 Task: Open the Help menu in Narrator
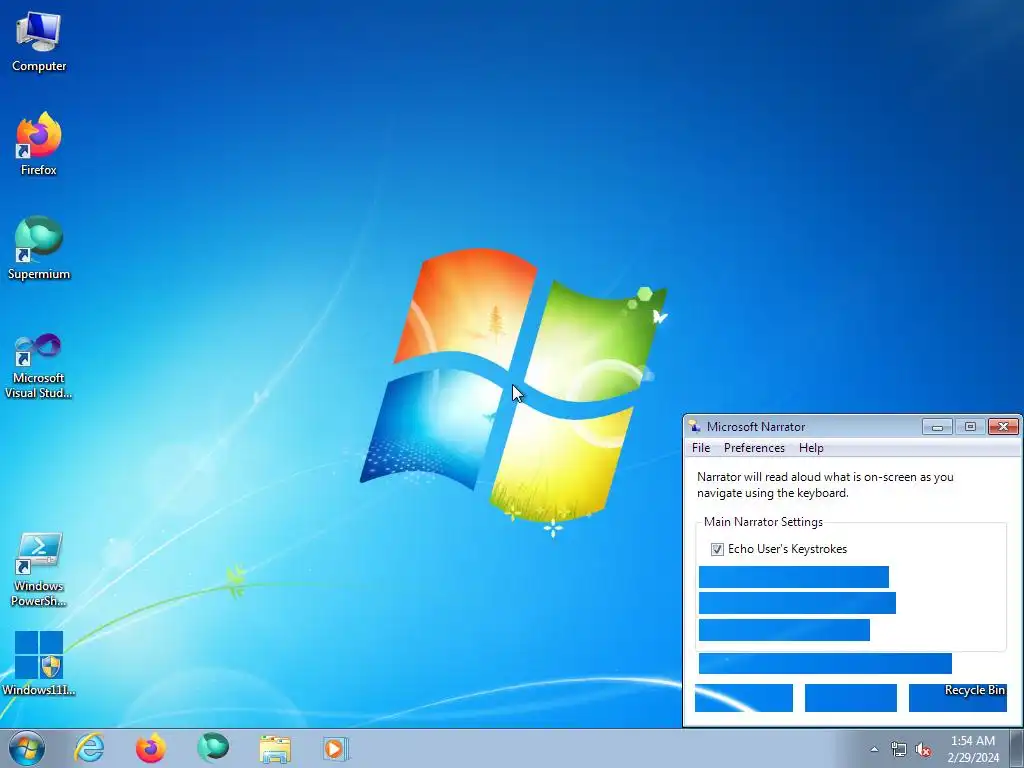(811, 448)
